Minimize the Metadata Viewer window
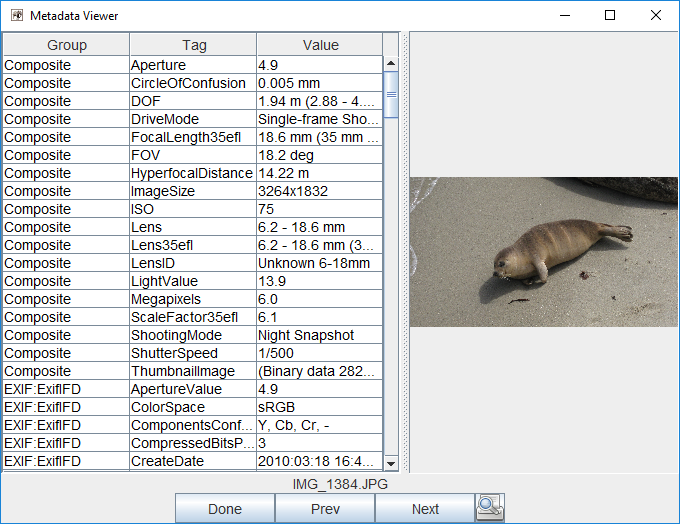Viewport: 680px width, 524px height. (x=563, y=15)
